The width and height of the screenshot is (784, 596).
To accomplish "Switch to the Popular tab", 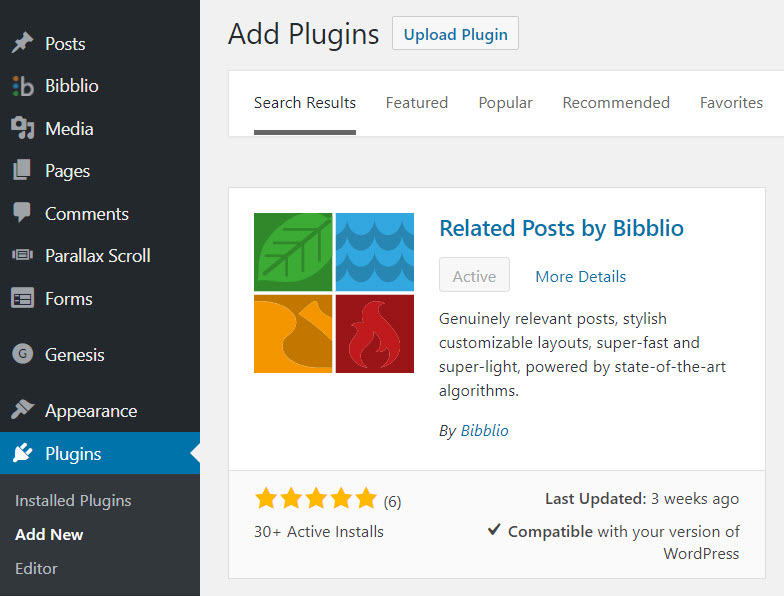I will coord(505,103).
